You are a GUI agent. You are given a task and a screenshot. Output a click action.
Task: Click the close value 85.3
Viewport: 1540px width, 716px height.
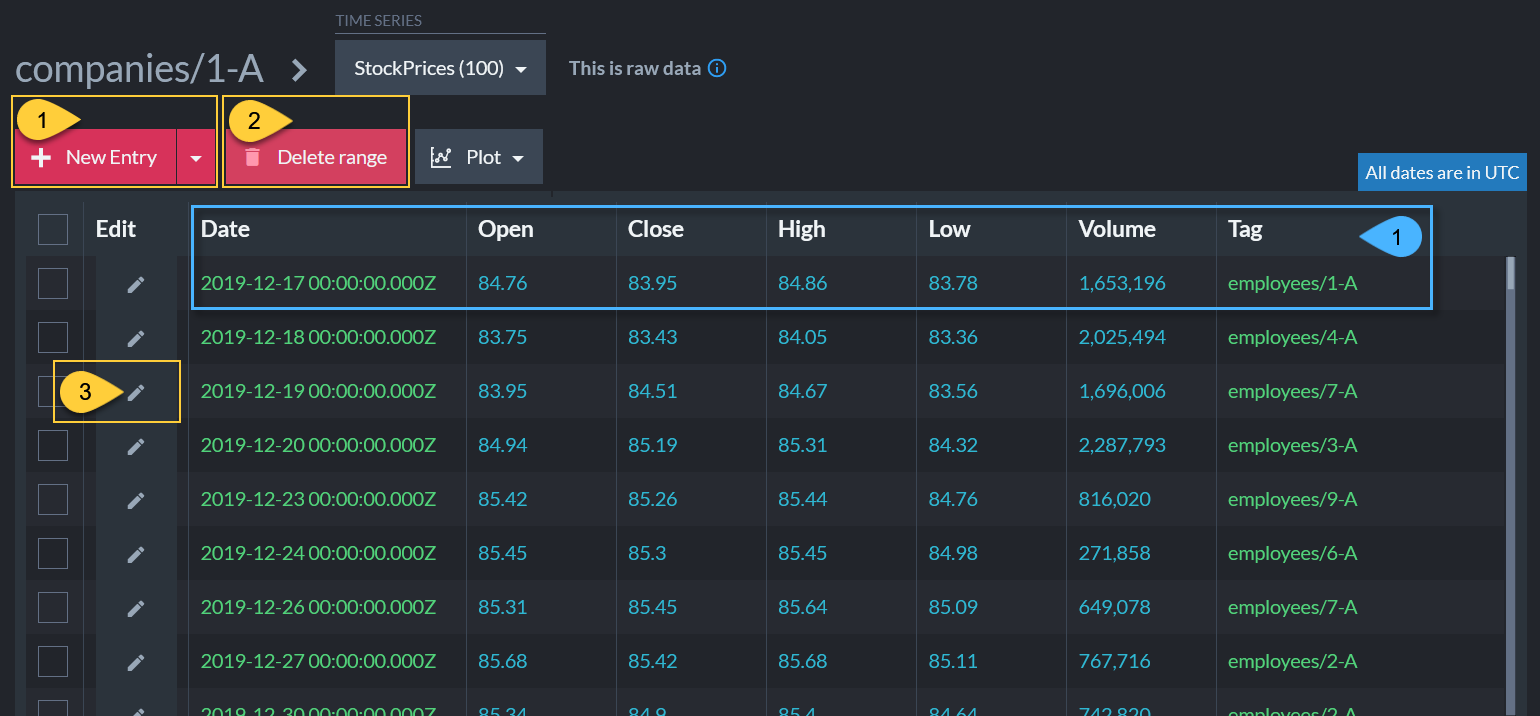click(x=647, y=553)
